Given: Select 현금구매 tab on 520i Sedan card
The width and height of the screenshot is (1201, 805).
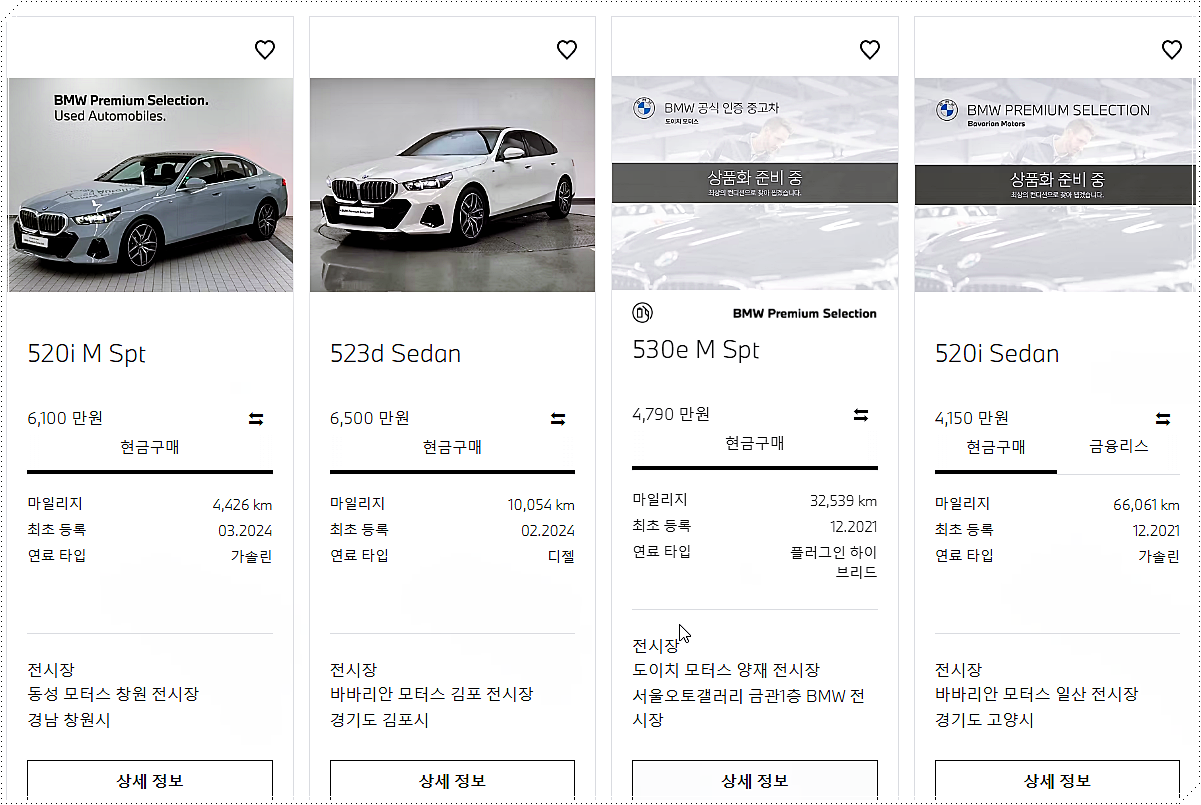Looking at the screenshot, I should (996, 447).
